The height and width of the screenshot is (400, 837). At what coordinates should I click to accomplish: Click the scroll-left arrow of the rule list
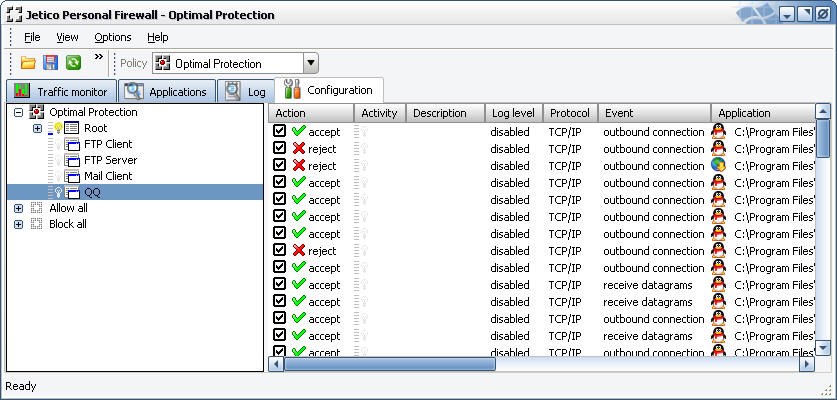tap(276, 364)
